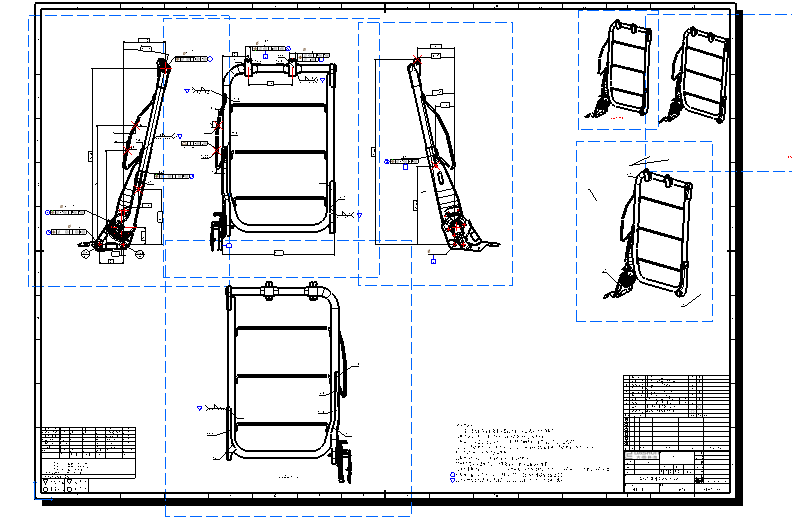
Task: Select the surface finish symbol left of the bottom view
Action: [x=200, y=408]
